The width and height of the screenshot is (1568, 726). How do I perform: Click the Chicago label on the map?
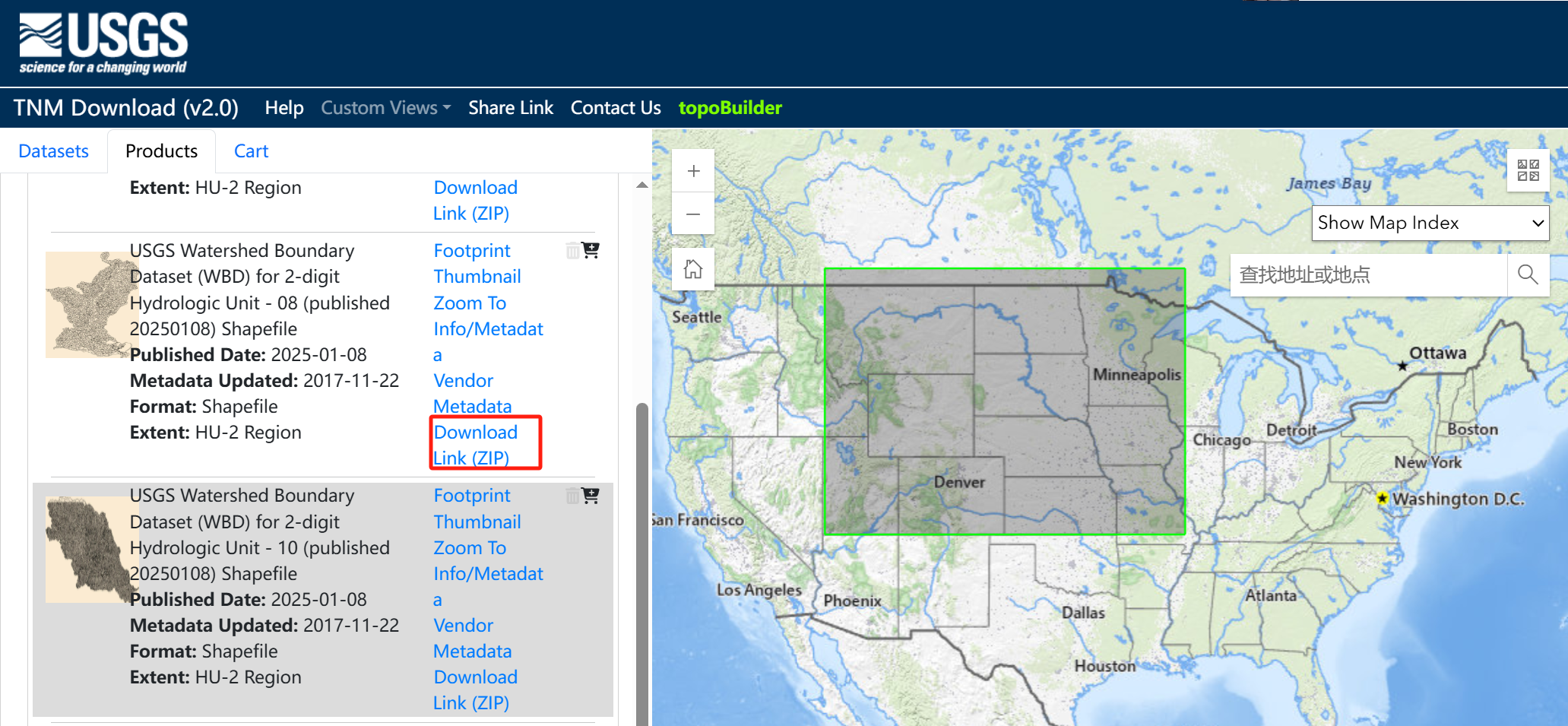tap(1221, 440)
